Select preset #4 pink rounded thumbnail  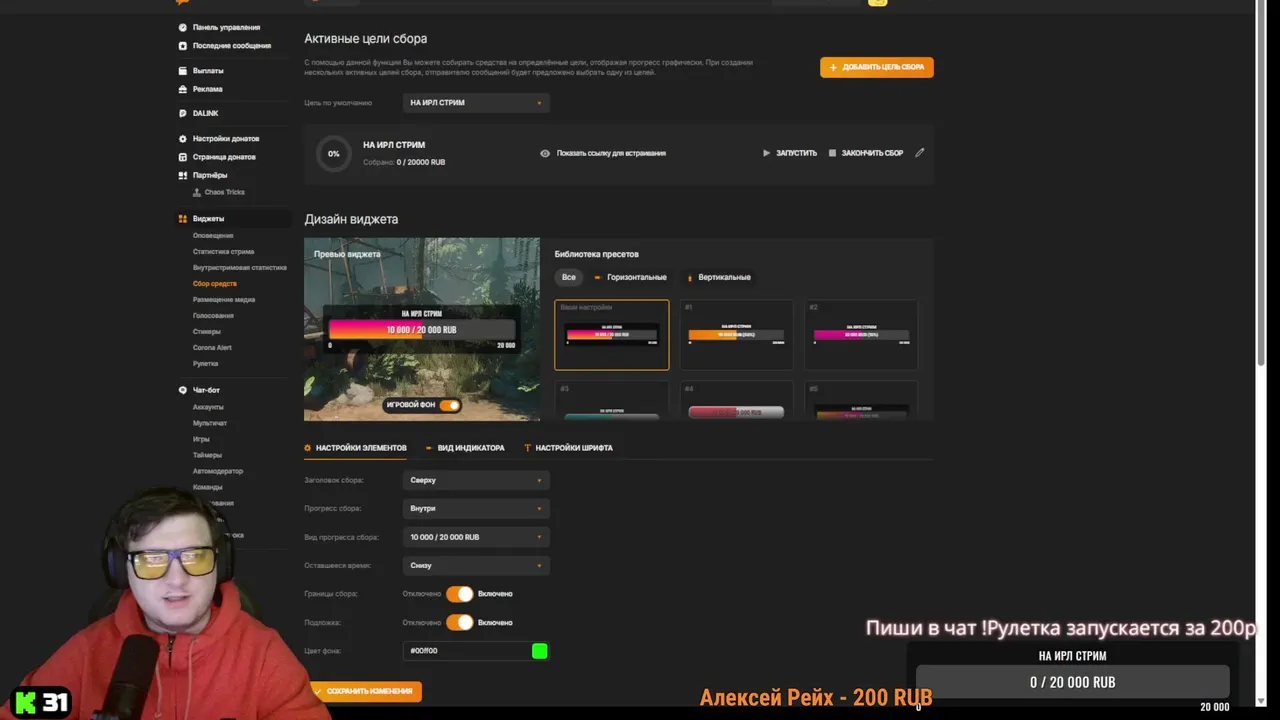point(736,401)
